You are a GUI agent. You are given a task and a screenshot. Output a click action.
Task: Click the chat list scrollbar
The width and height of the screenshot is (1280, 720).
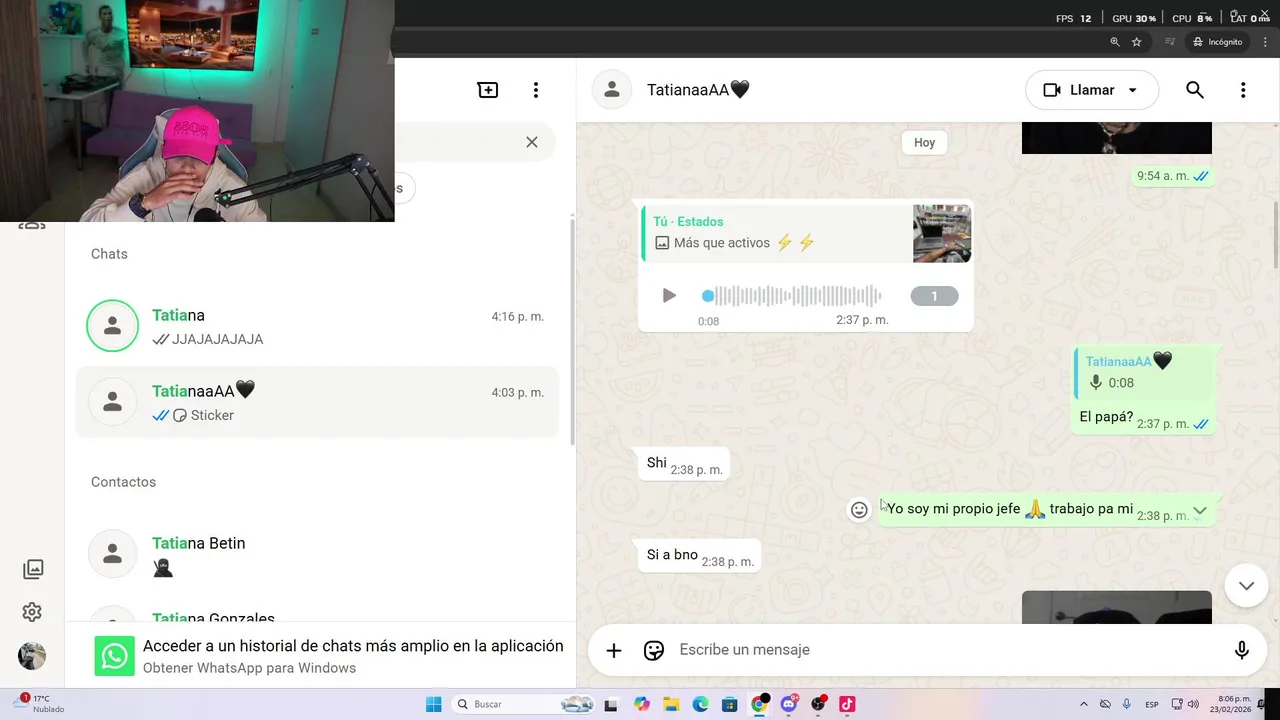point(572,330)
